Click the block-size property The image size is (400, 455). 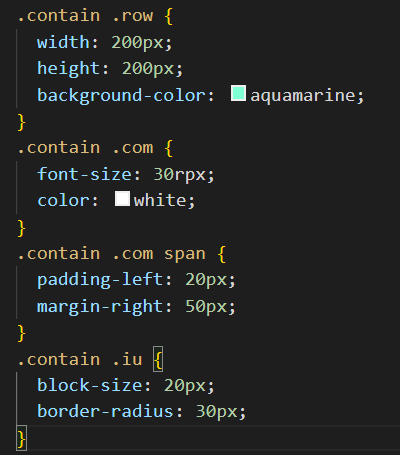point(90,385)
